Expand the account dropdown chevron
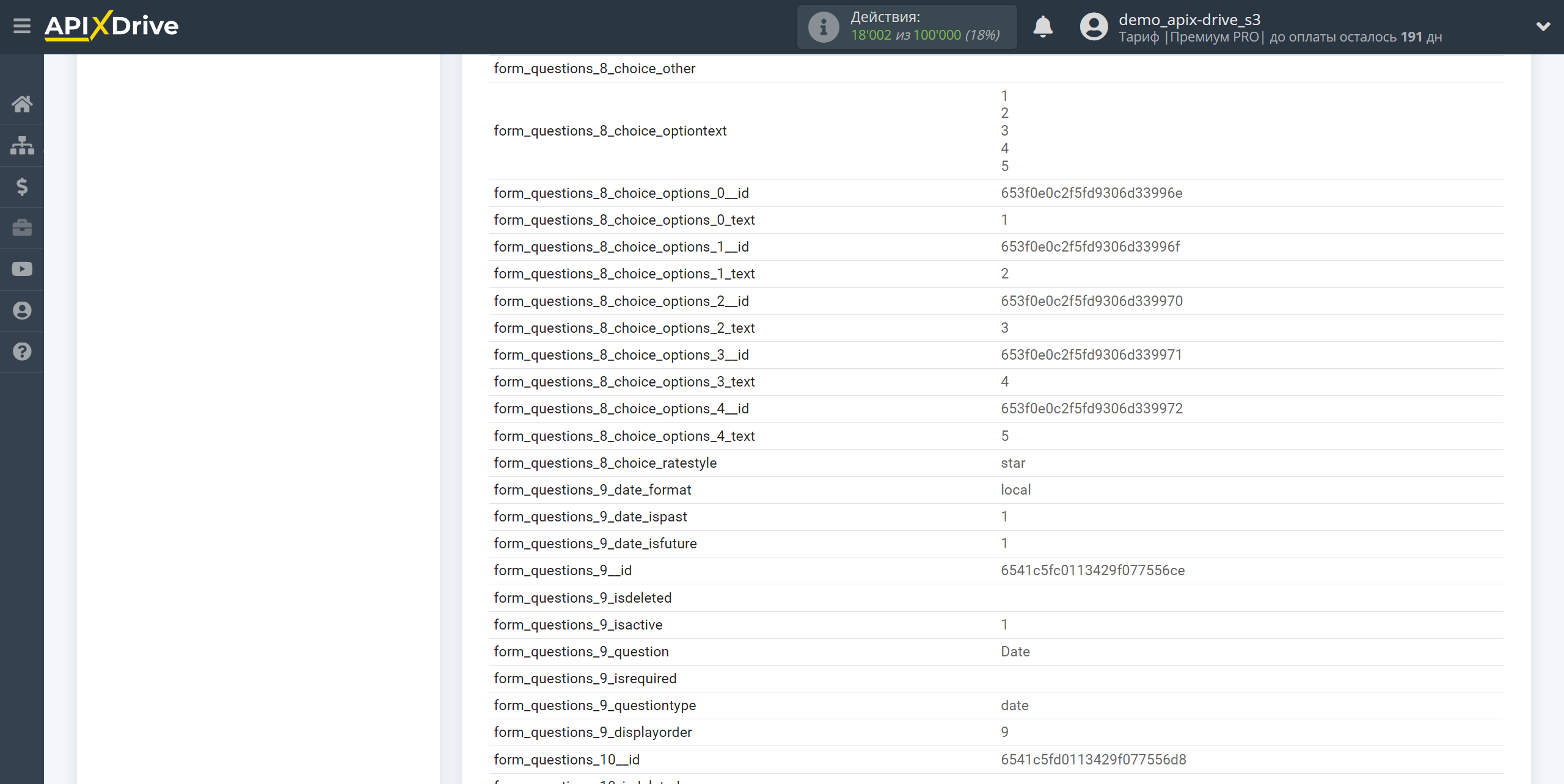 1543,26
